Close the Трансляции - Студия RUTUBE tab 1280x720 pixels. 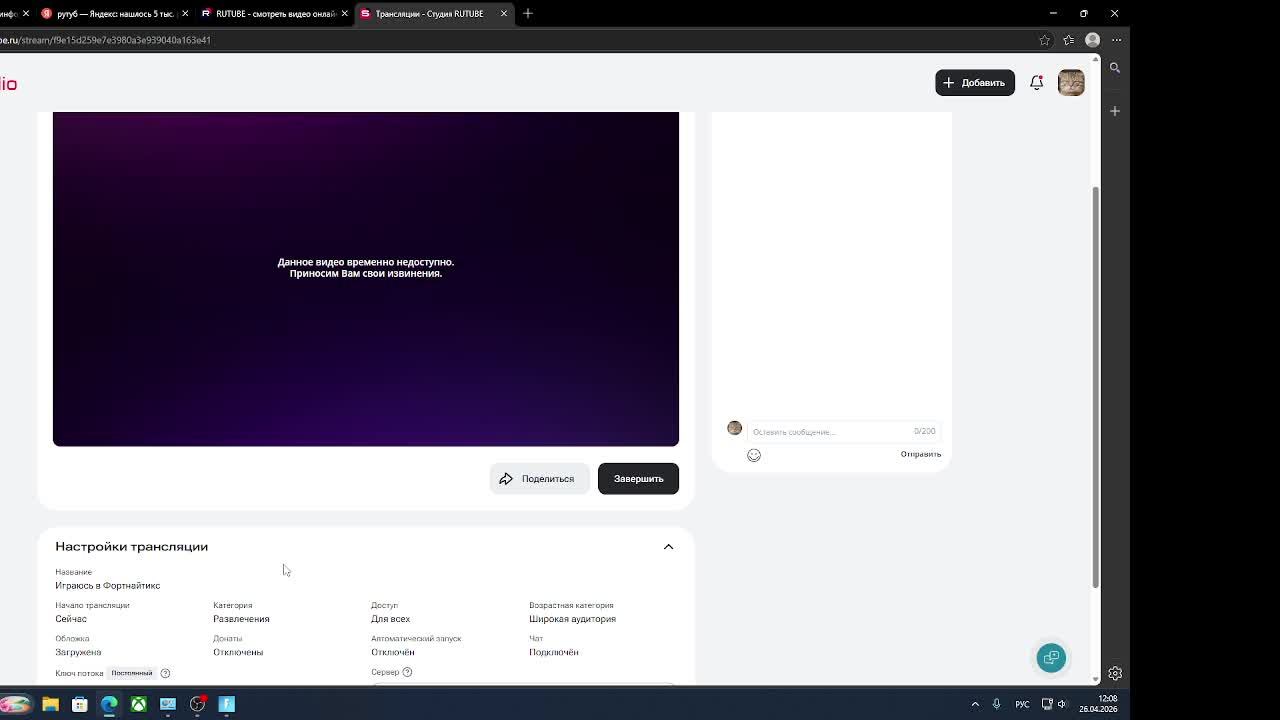504,14
